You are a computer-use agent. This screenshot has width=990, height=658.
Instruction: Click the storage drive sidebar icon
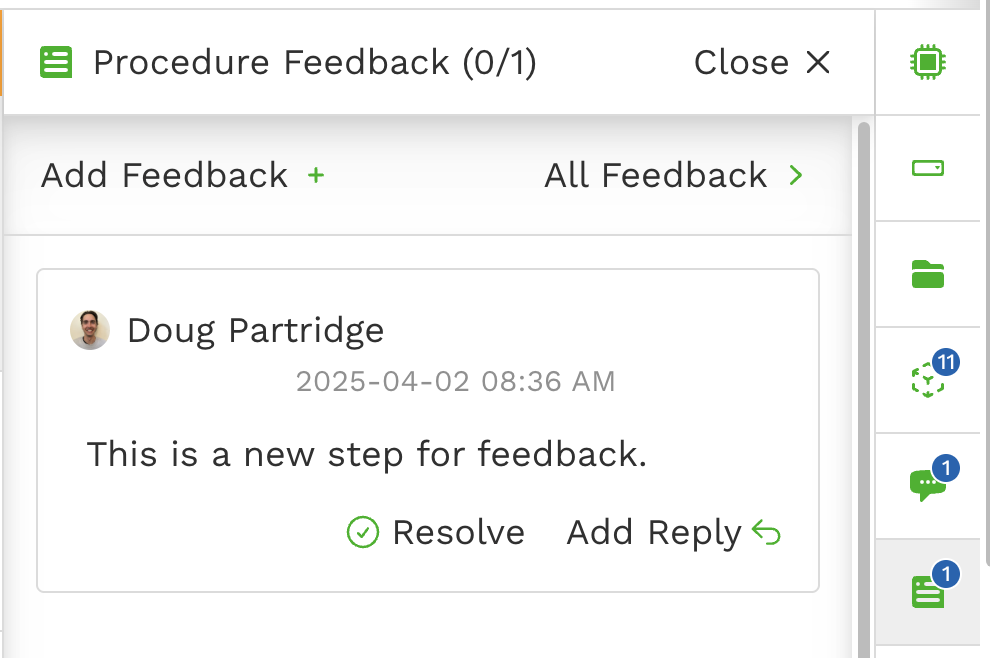pos(928,168)
